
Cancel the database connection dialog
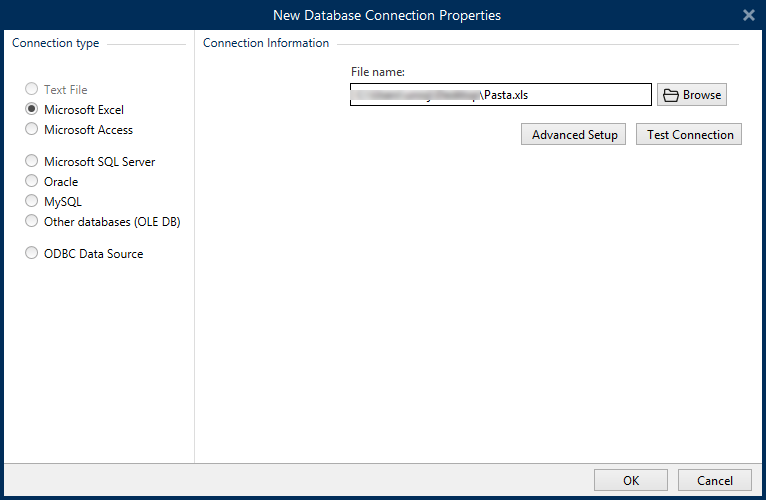click(714, 480)
